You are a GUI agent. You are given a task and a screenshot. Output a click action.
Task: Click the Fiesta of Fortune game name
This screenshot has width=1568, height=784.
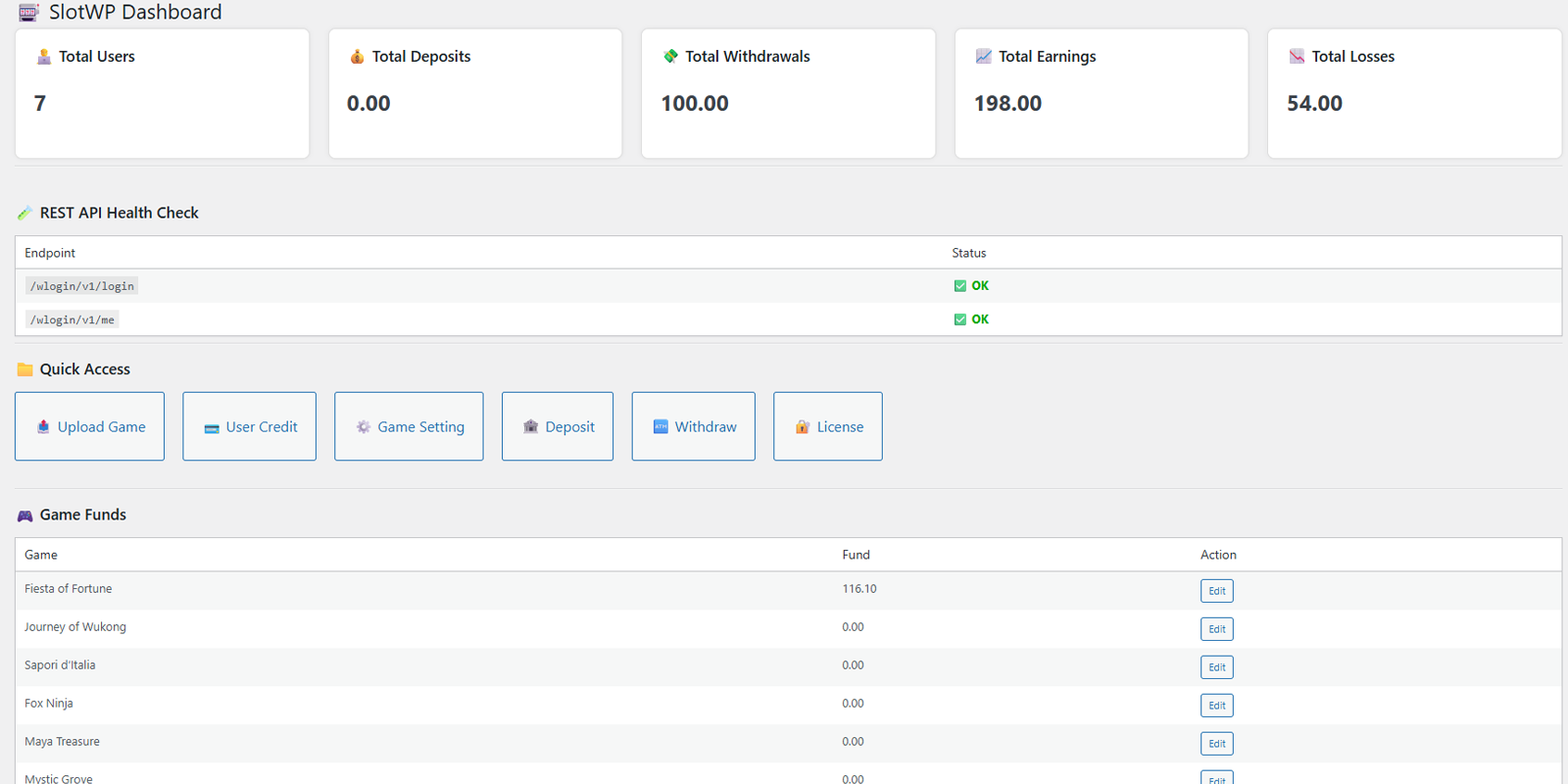pyautogui.click(x=69, y=589)
